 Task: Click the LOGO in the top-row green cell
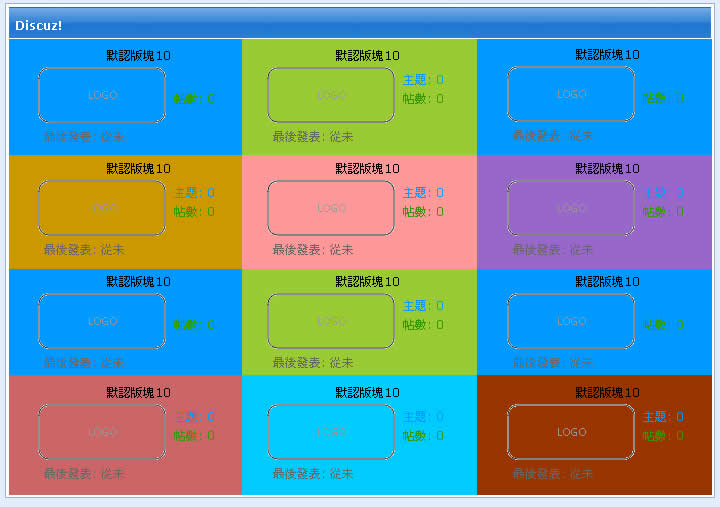click(331, 95)
